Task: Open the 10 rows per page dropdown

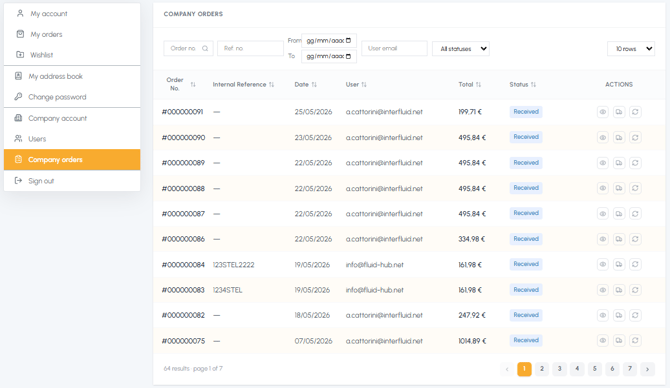Action: click(x=631, y=49)
